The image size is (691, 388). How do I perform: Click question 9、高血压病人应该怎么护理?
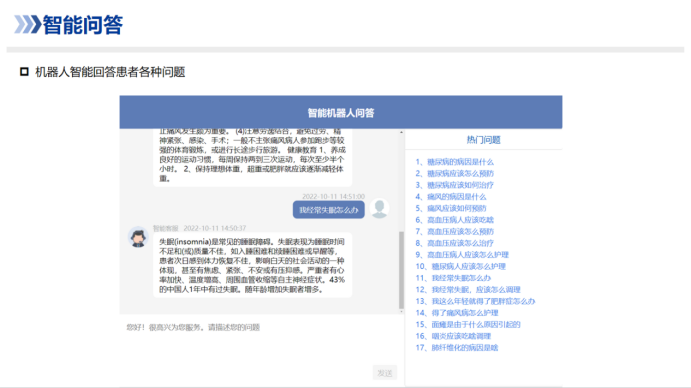[x=462, y=254]
